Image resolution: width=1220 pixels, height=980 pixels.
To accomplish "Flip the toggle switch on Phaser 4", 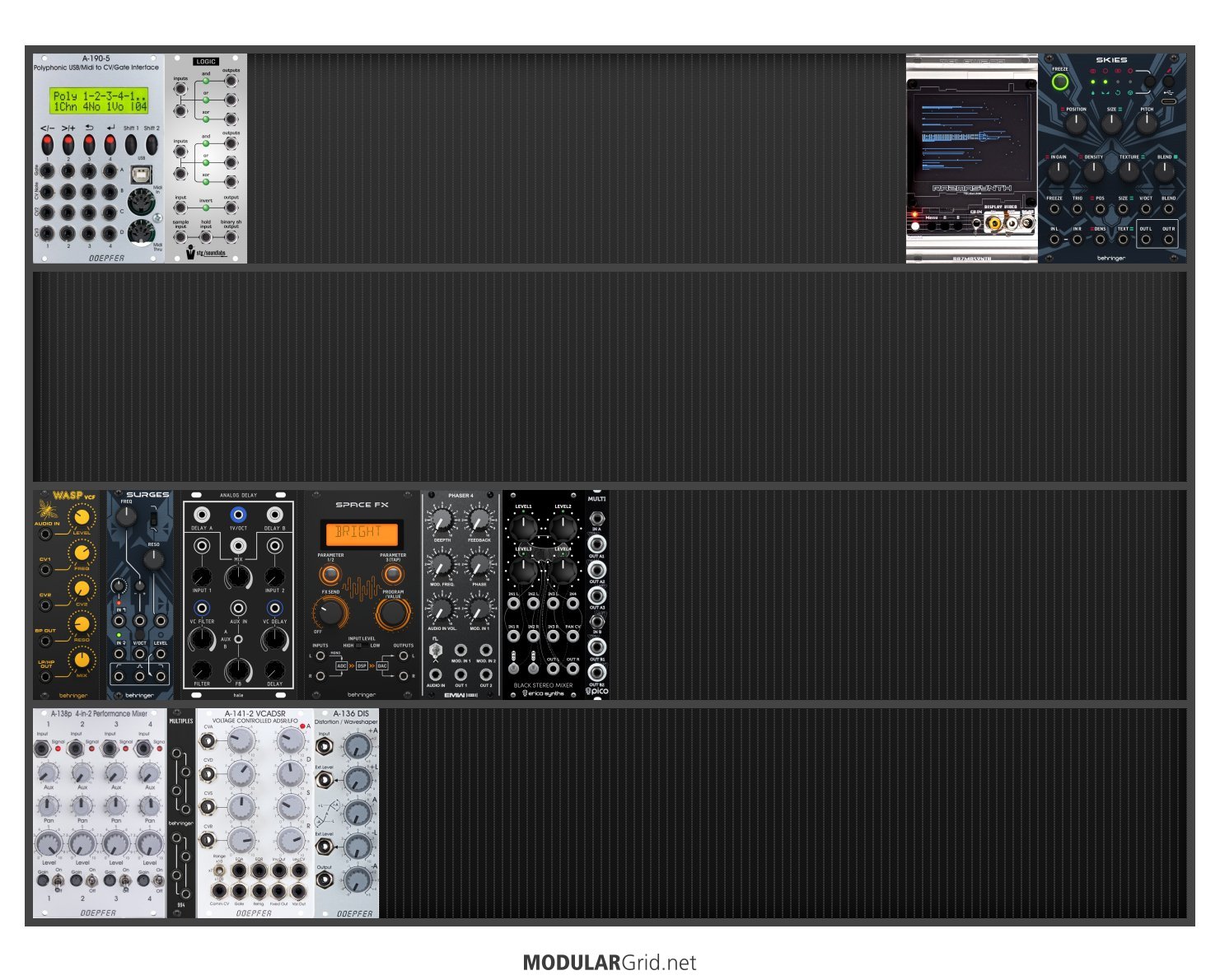I will click(x=435, y=651).
